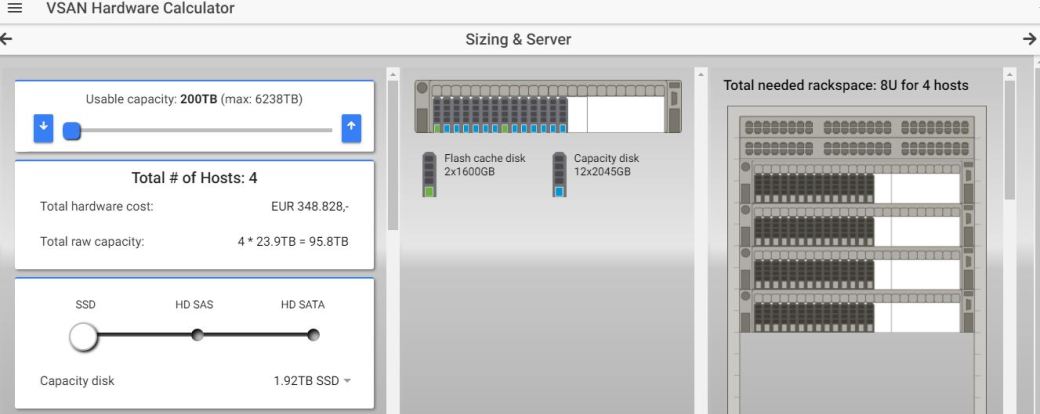1040x414 pixels.
Task: Click the rack panel scrollbar thumb
Action: (x=1009, y=139)
